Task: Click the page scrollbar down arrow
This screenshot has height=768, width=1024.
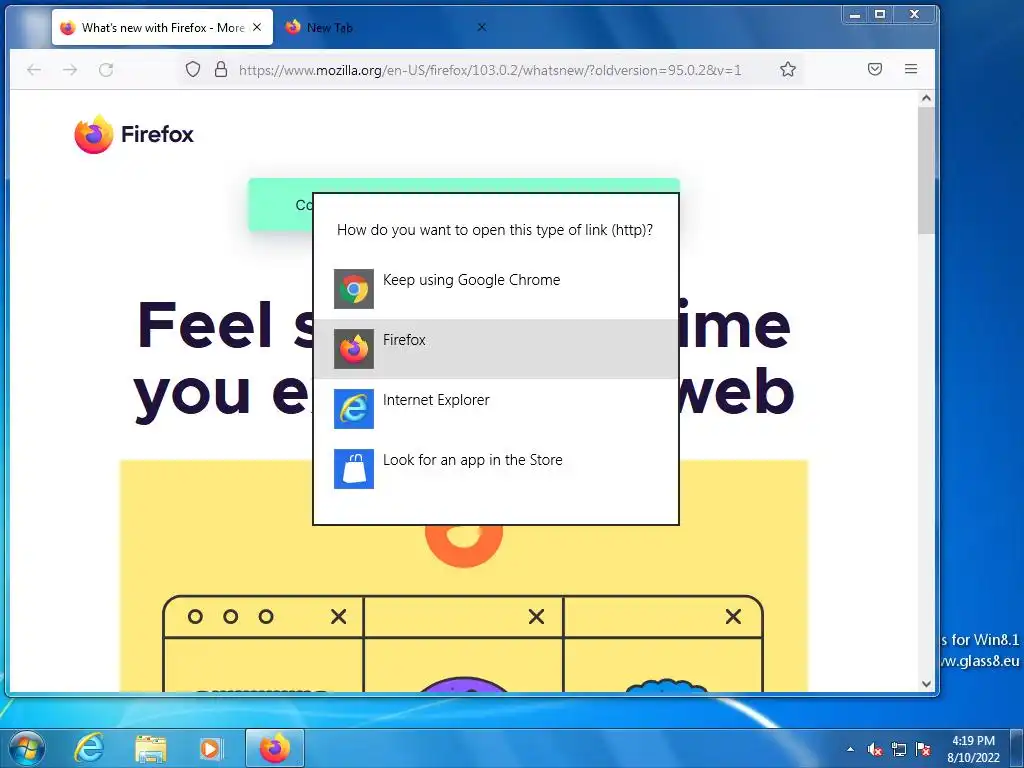Action: point(926,684)
